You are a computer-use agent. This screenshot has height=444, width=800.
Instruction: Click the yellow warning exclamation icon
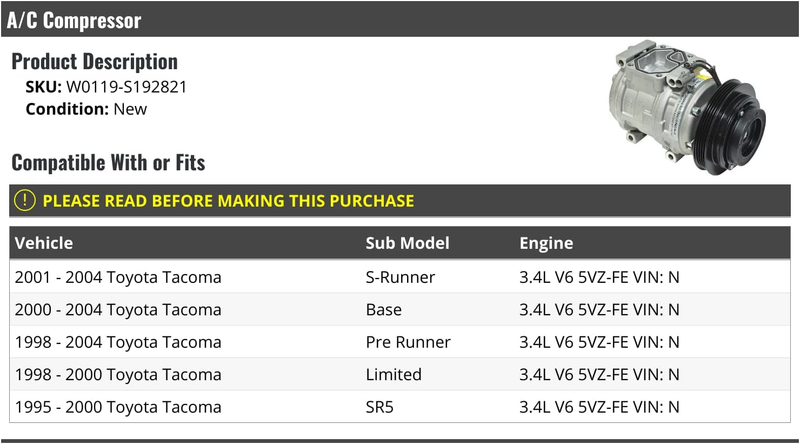24,201
